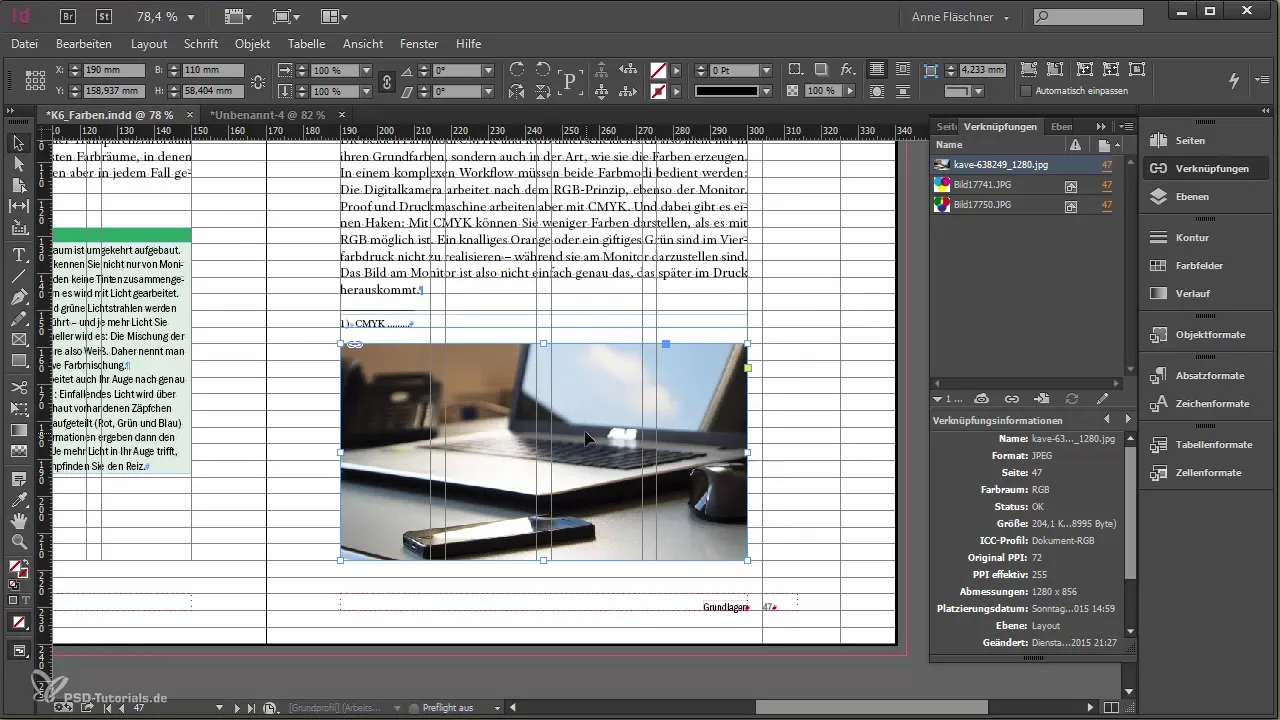Open the view options dropdown
Viewport: 1280px width, 720px height.
pyautogui.click(x=240, y=17)
